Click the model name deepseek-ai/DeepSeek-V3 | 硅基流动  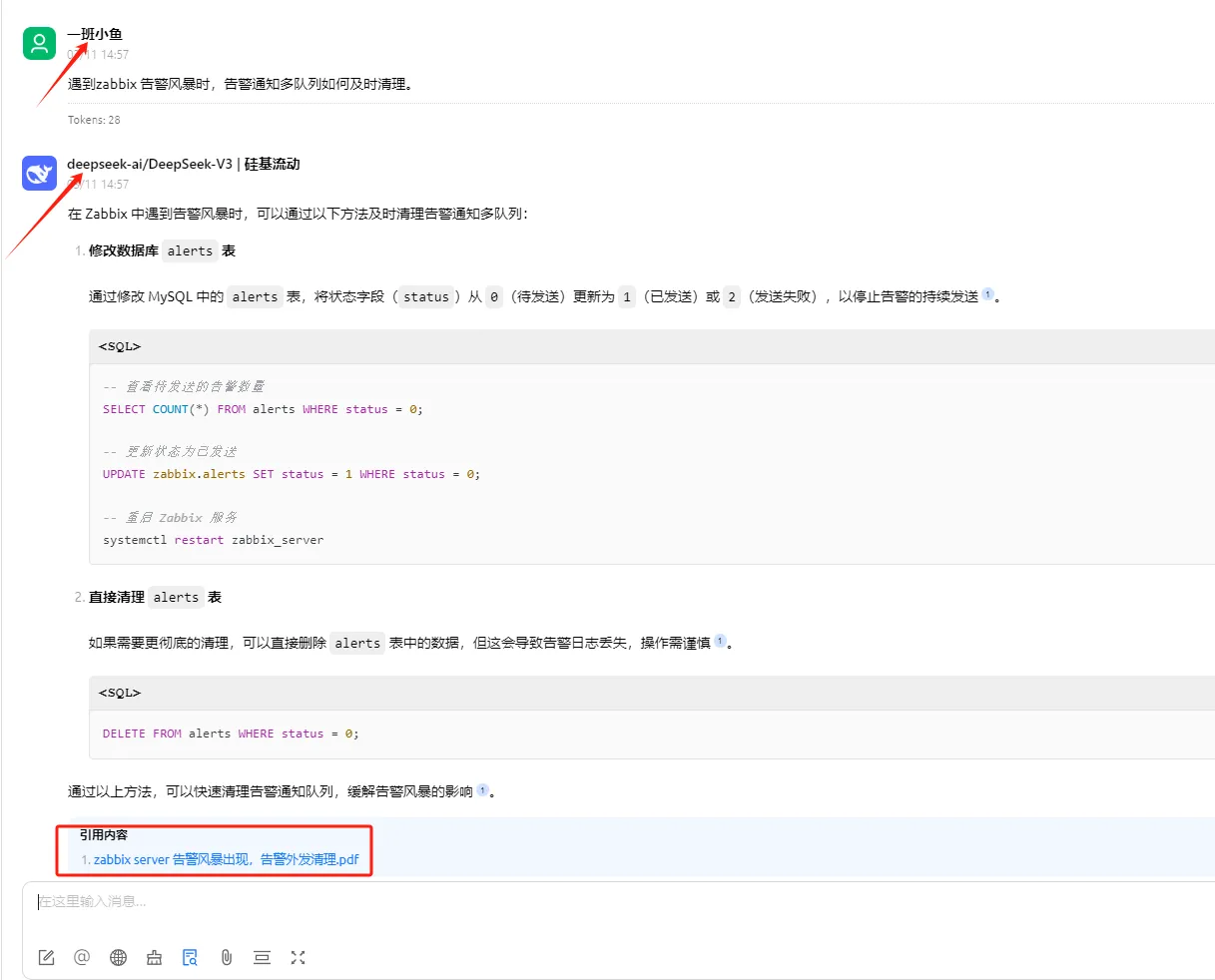[184, 164]
